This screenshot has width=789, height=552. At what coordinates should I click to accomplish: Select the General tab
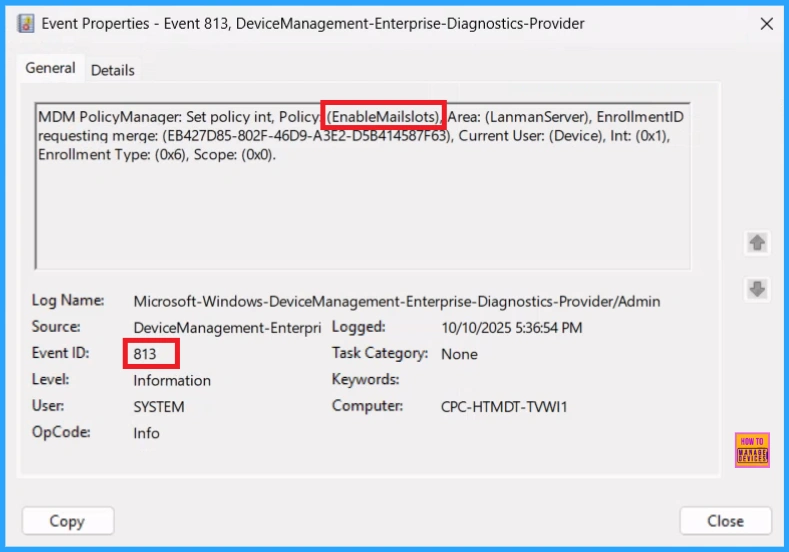point(50,68)
